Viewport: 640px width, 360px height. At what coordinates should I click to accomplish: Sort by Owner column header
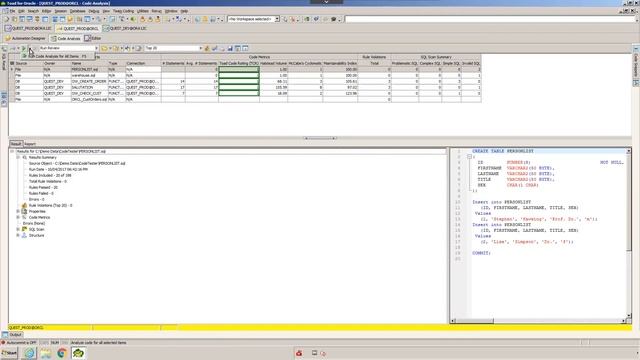(57, 63)
